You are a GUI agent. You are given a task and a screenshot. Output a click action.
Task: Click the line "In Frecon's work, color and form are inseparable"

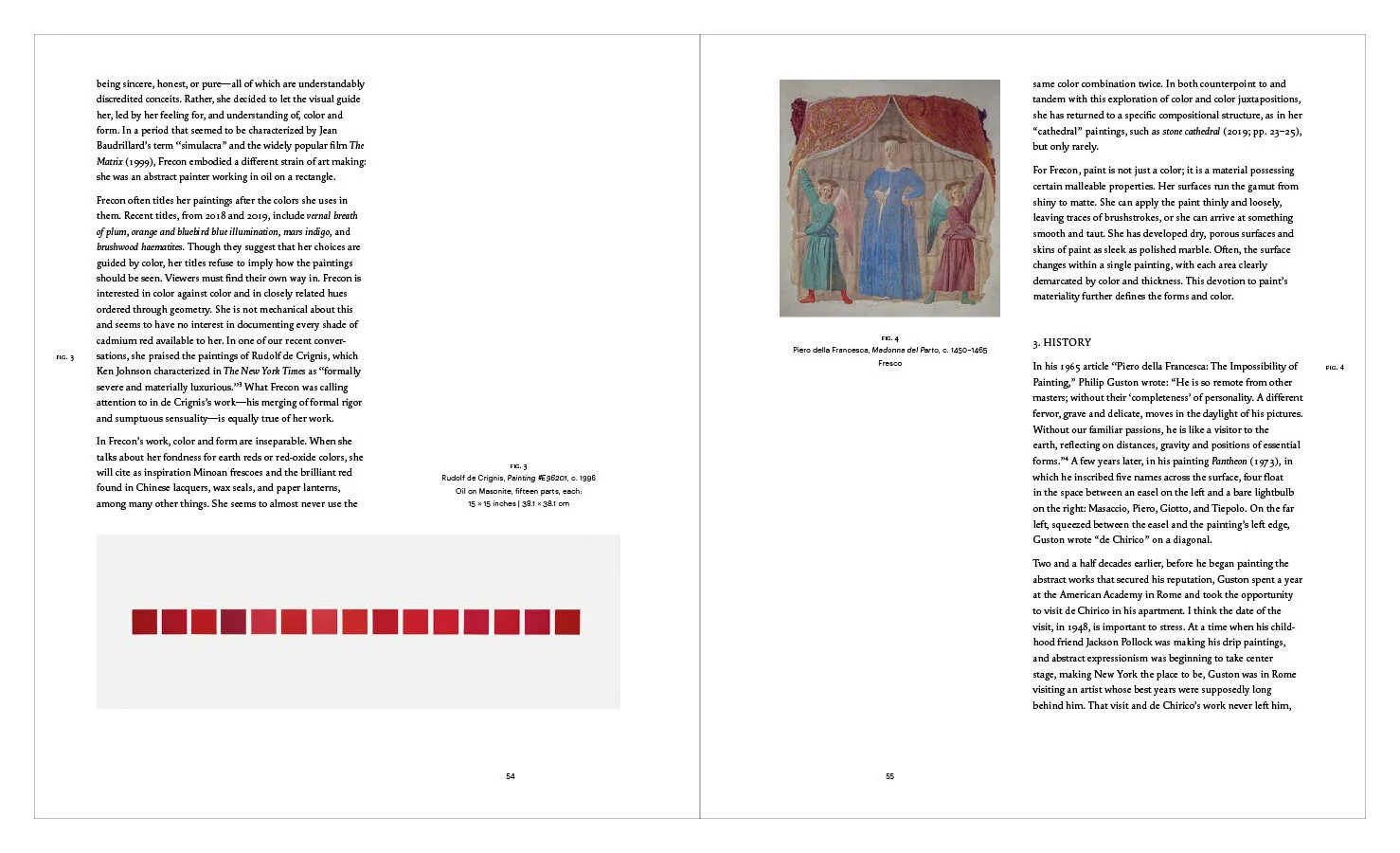224,441
